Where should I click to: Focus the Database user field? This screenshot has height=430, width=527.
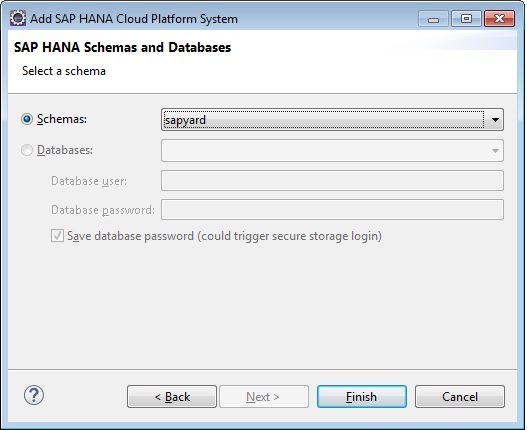(x=332, y=181)
